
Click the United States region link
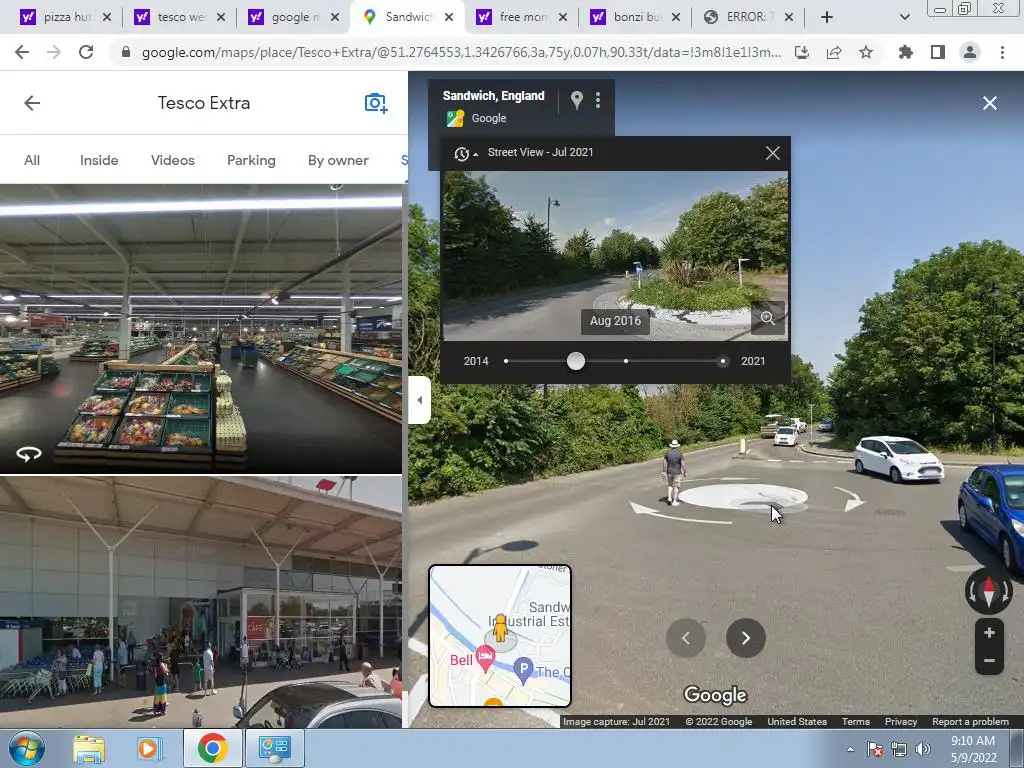click(x=797, y=722)
